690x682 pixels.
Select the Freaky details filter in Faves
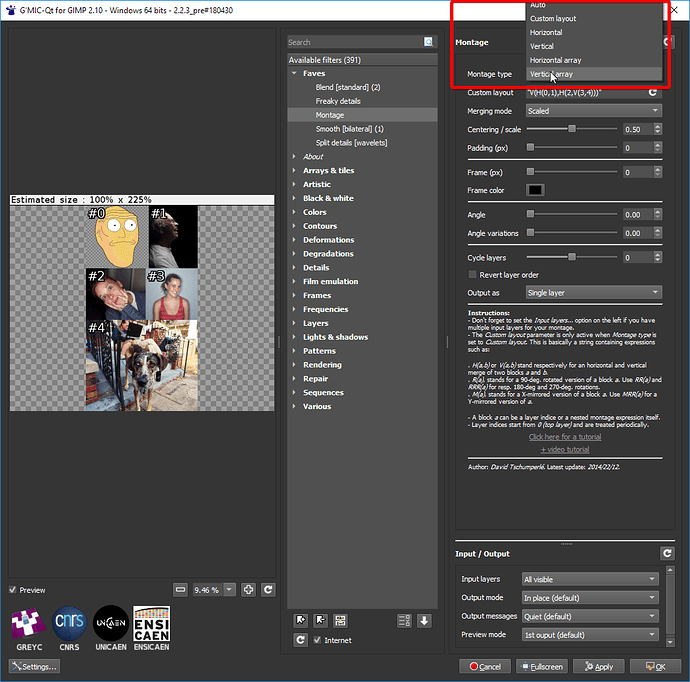click(339, 101)
